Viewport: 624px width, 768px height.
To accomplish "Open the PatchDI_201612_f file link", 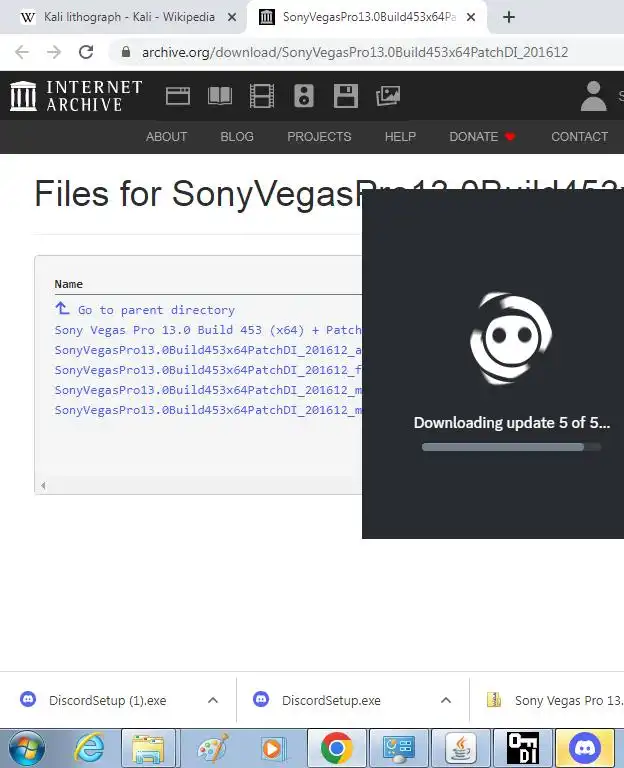I will (x=208, y=370).
